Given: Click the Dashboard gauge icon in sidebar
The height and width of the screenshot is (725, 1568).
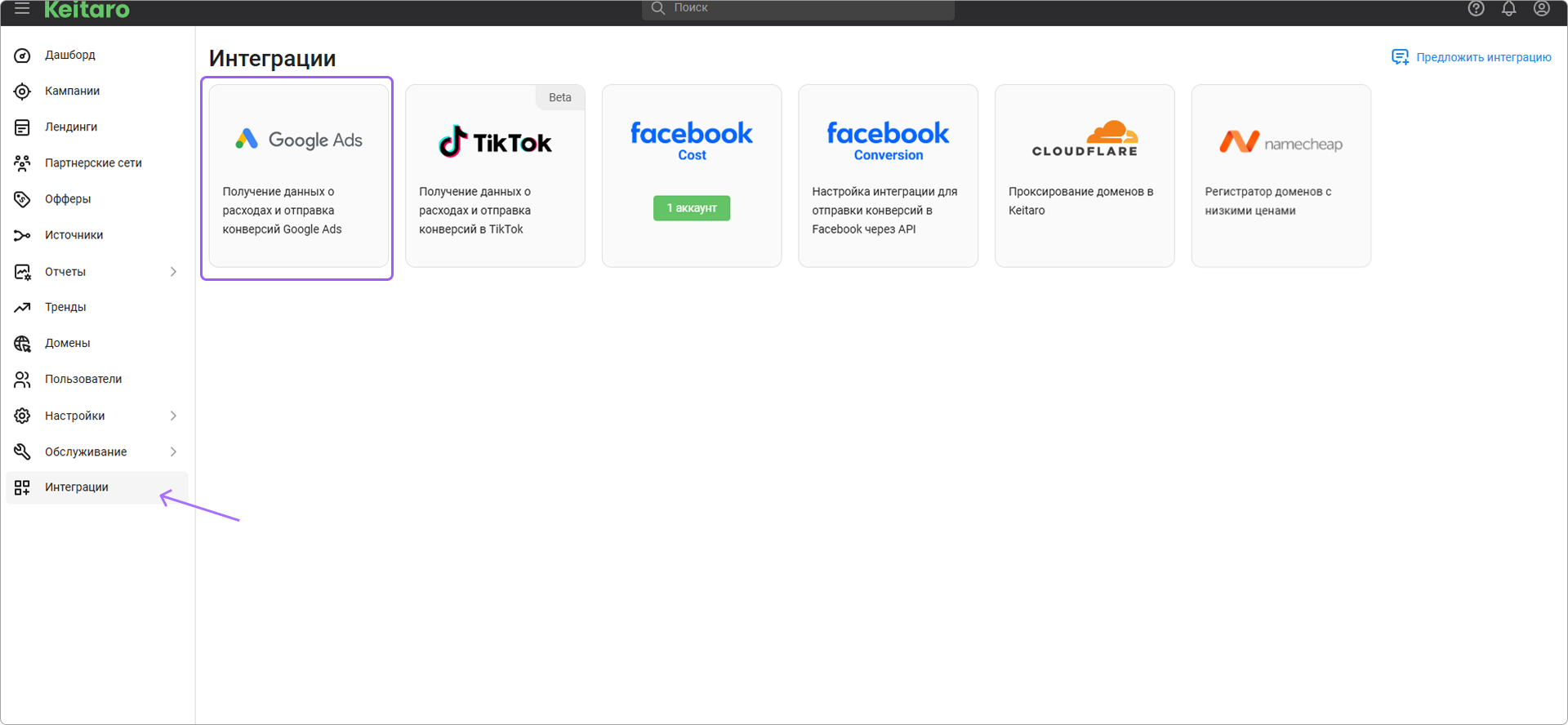Looking at the screenshot, I should point(22,56).
